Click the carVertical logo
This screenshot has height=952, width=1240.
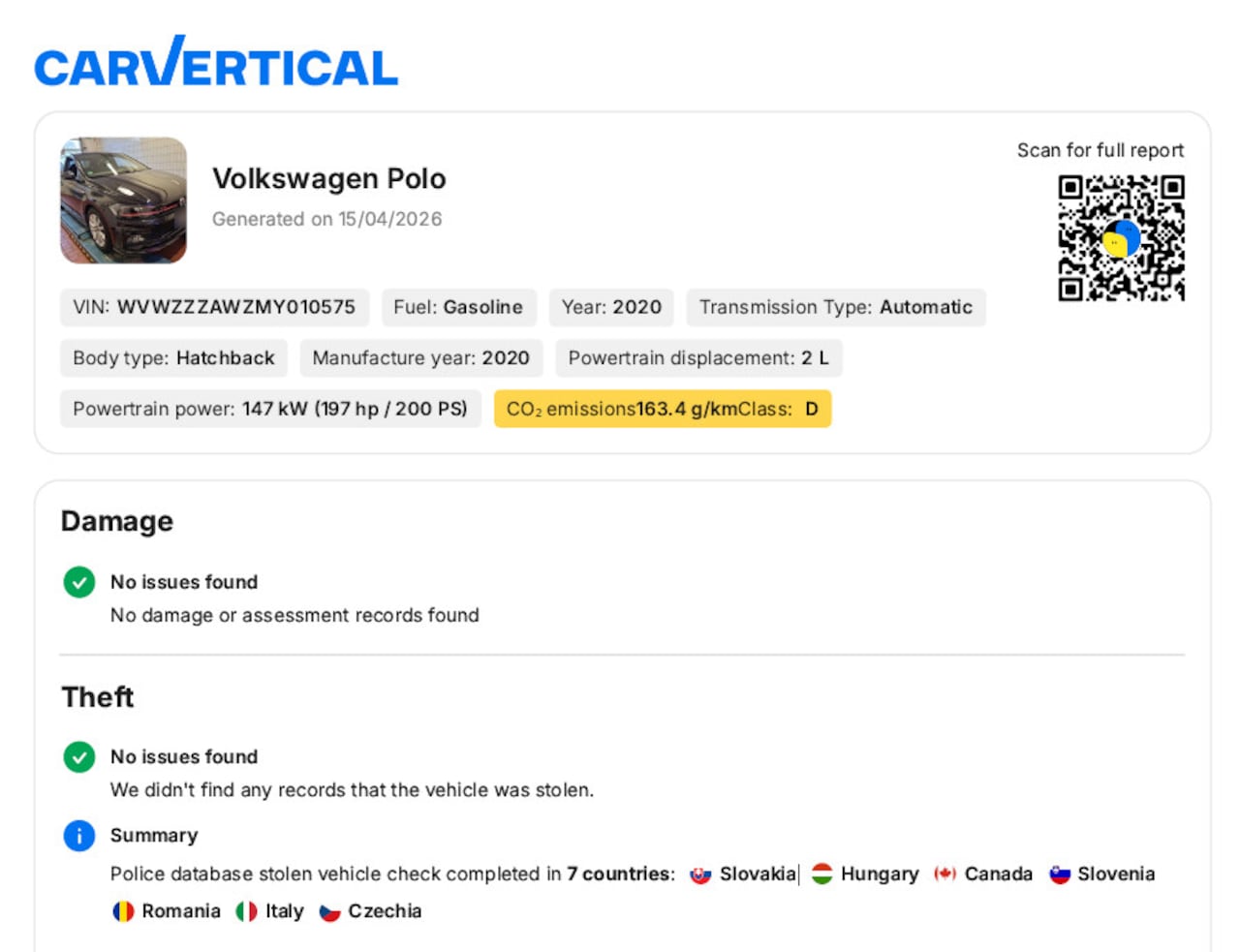pyautogui.click(x=216, y=63)
